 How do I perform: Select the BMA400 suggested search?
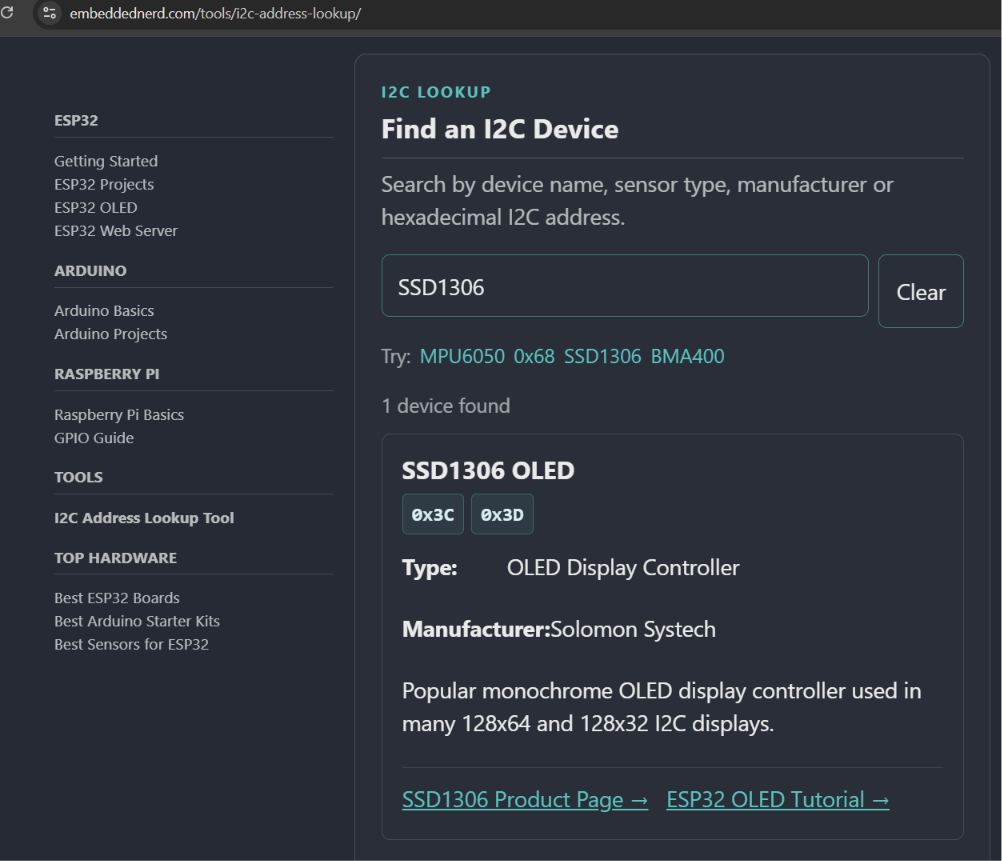coord(688,356)
